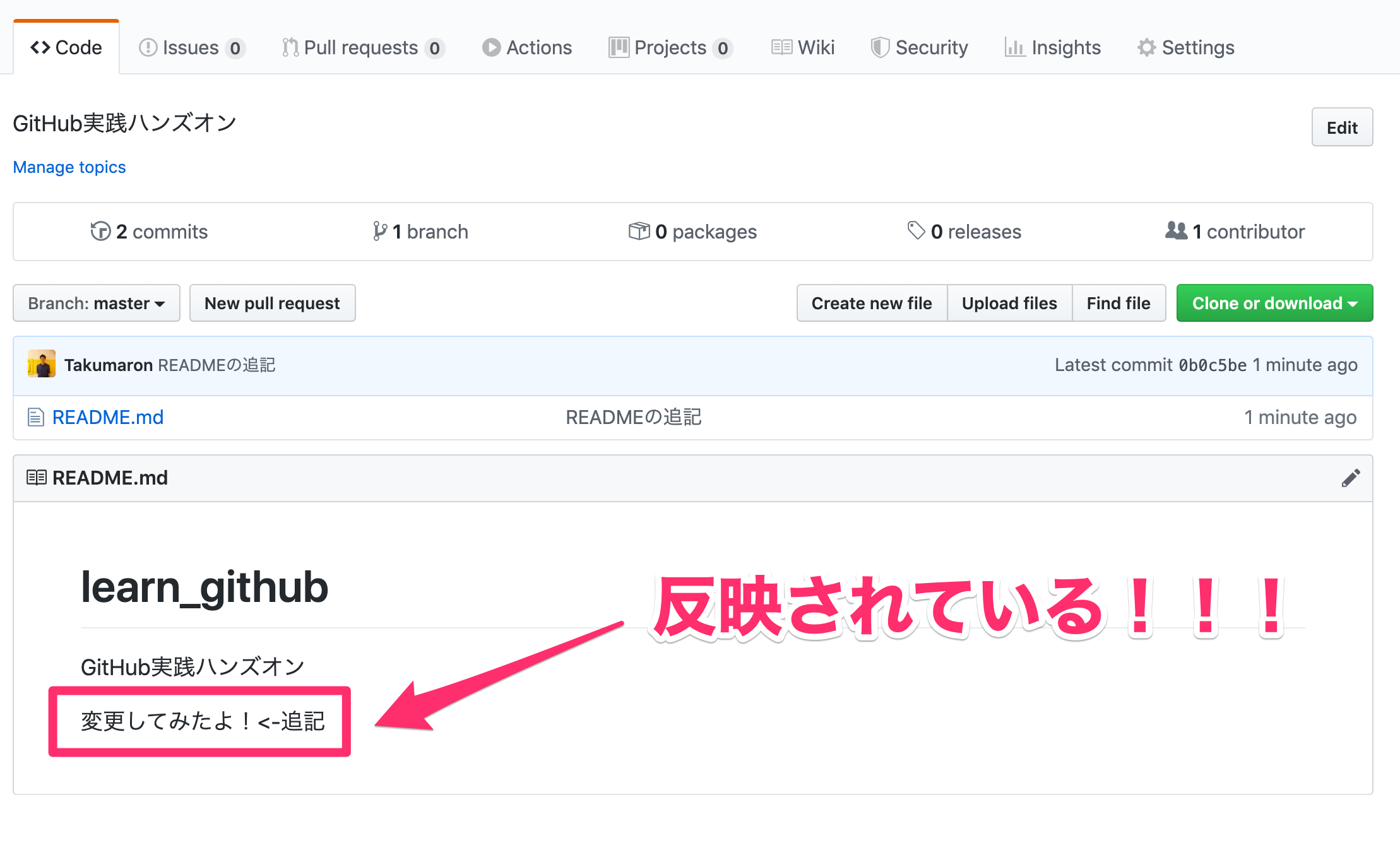
Task: Expand the Clone or download dropdown
Action: 1274,303
